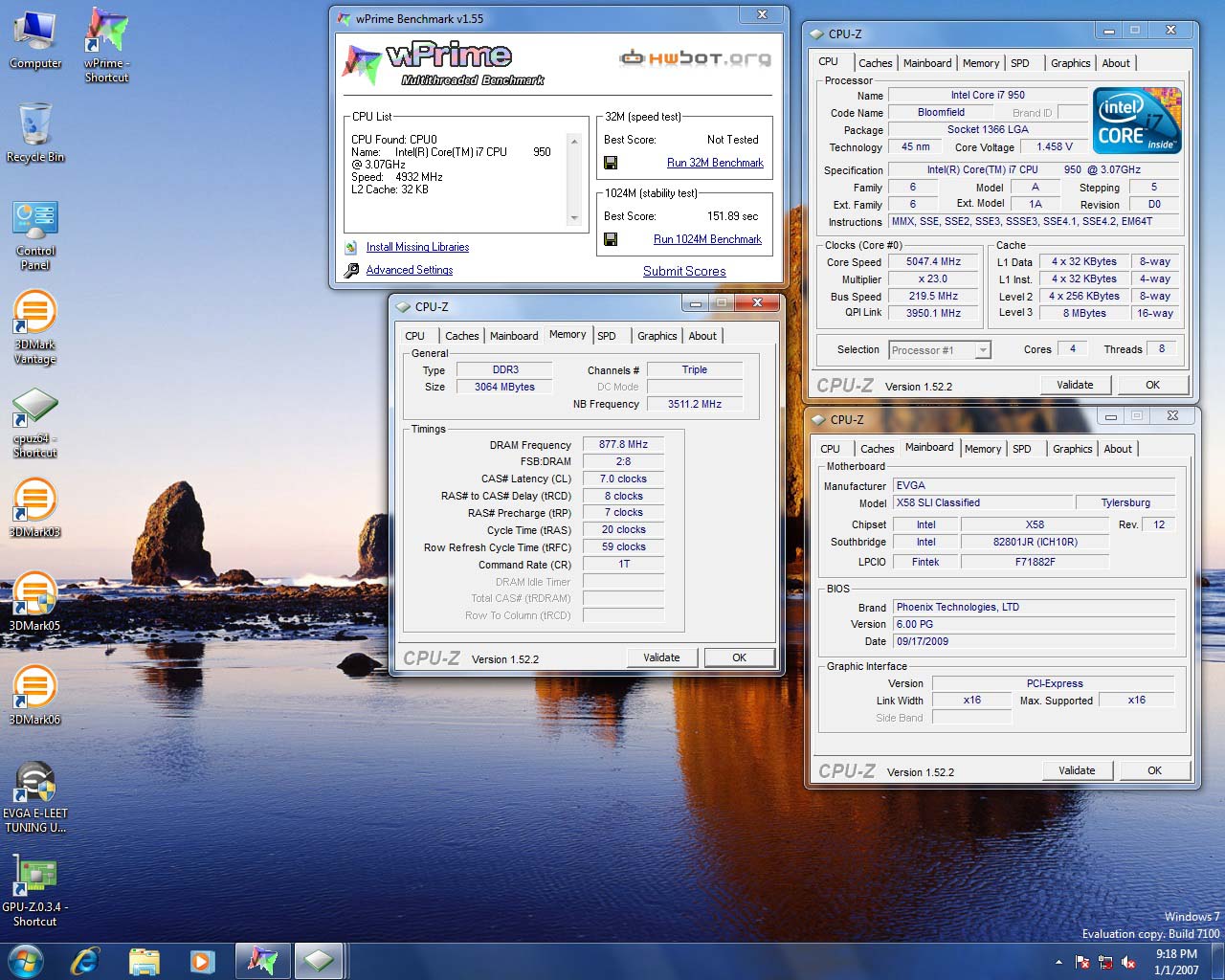Viewport: 1225px width, 980px height.
Task: Click the CPU List scrollbar down arrow
Action: (x=574, y=218)
